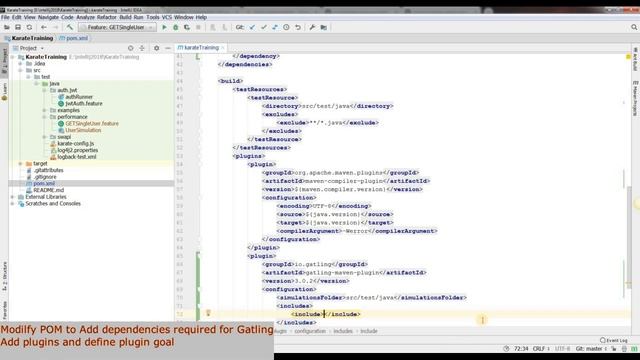
Task: Open Settings via the wrench icon
Action: [x=312, y=27]
